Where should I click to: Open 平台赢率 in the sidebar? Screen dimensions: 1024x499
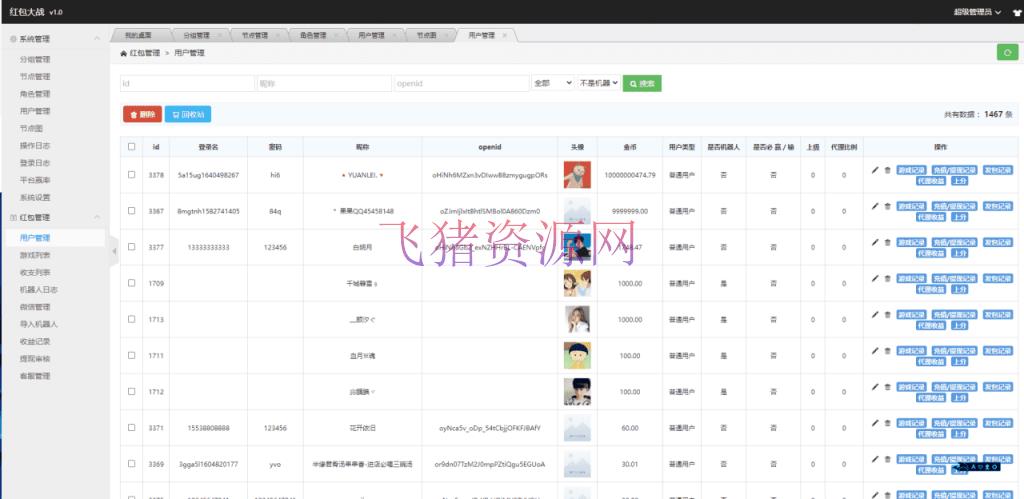click(x=35, y=180)
